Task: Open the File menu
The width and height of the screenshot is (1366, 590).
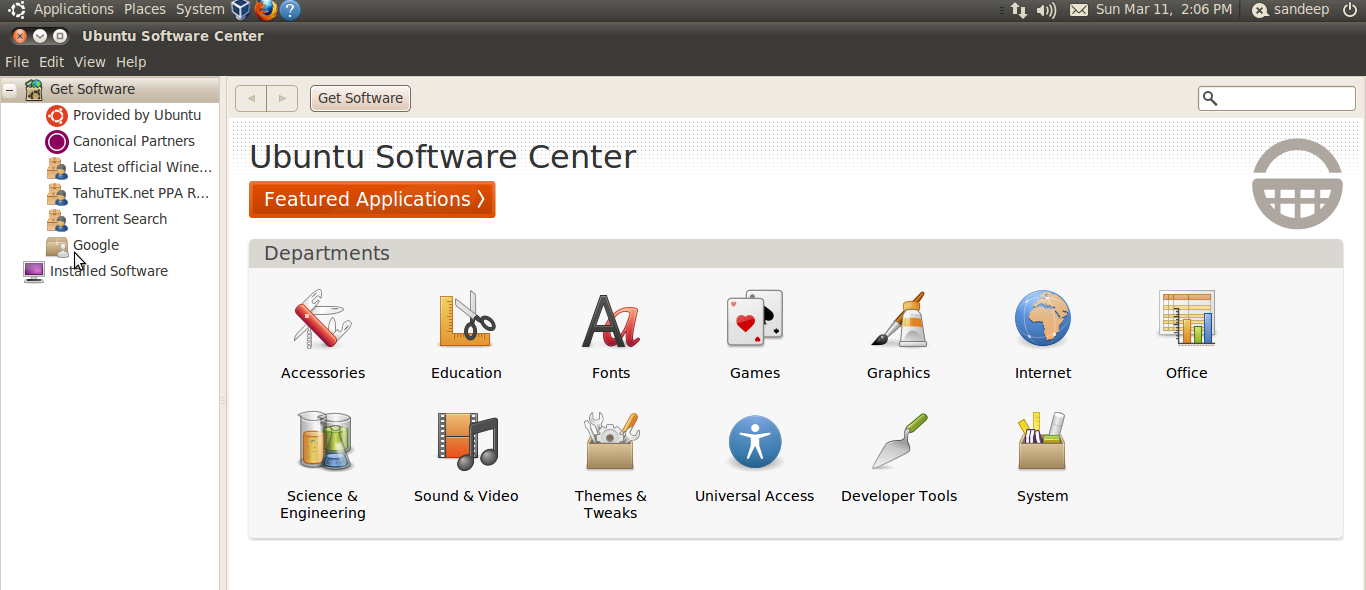Action: pos(17,62)
